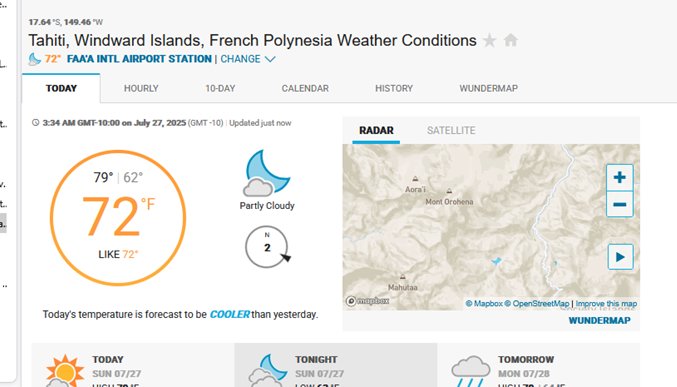Zoom out on the radar map
Viewport: 677px width, 387px height.
620,204
